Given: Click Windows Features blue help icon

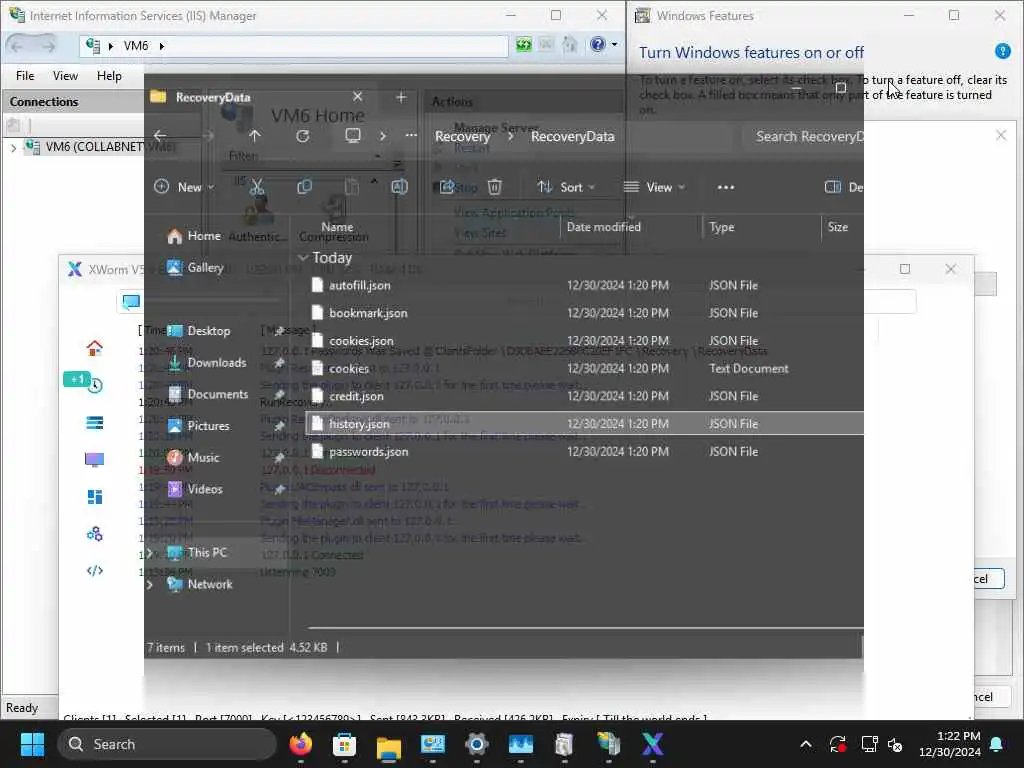Looking at the screenshot, I should (x=1002, y=51).
